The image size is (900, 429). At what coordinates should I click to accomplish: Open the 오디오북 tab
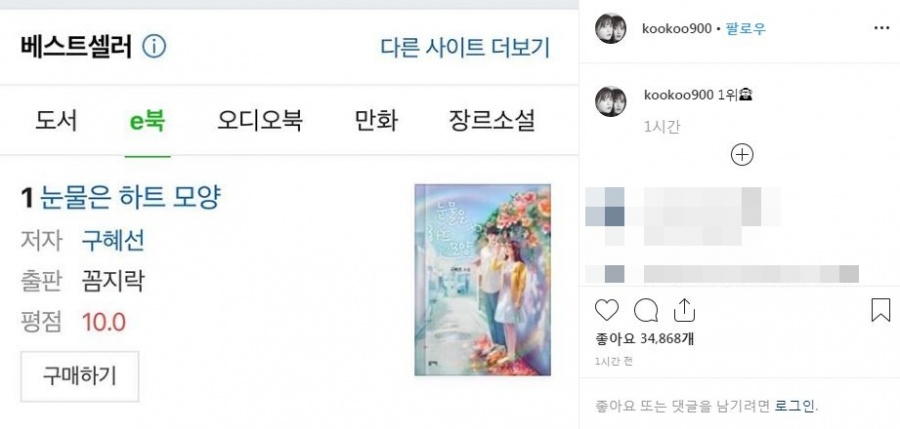[x=259, y=121]
